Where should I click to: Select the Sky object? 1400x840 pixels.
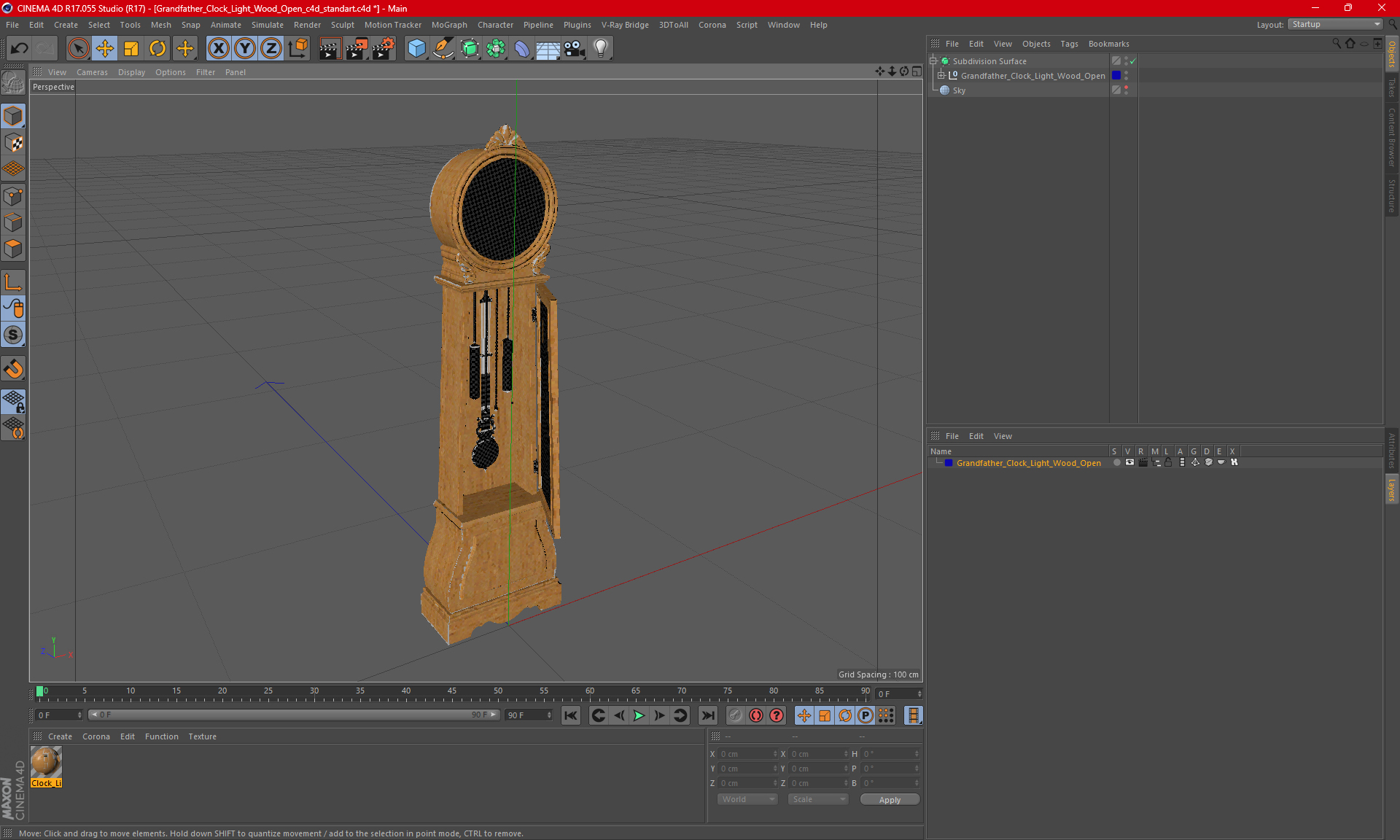click(959, 90)
